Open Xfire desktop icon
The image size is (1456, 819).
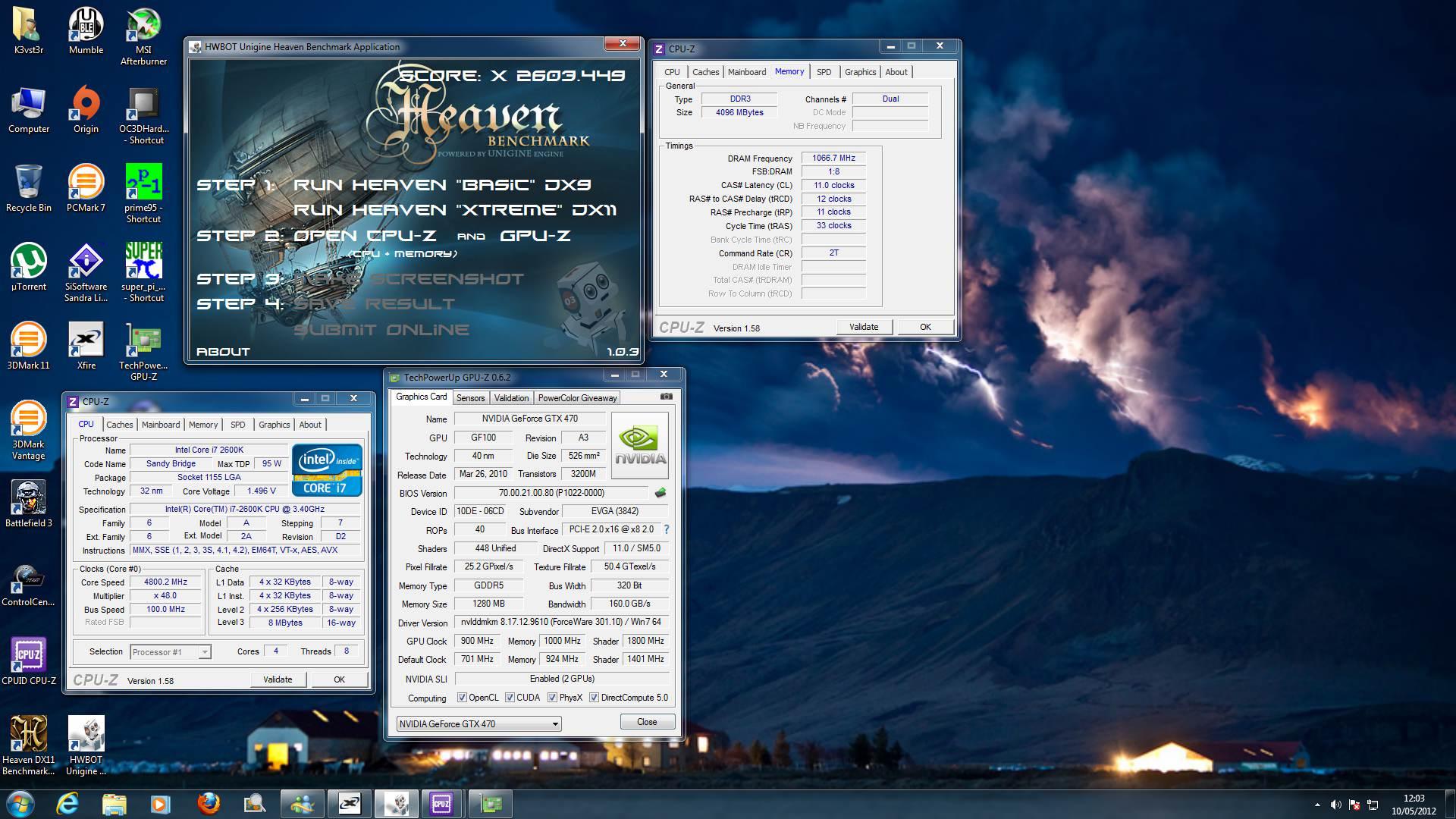click(86, 347)
